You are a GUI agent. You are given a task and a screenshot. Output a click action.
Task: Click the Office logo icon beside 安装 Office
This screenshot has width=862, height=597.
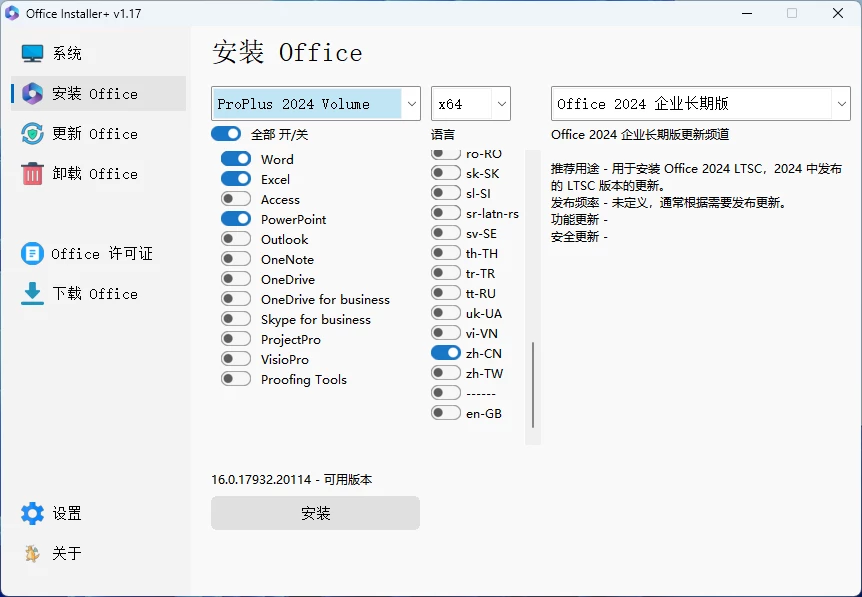[x=33, y=94]
